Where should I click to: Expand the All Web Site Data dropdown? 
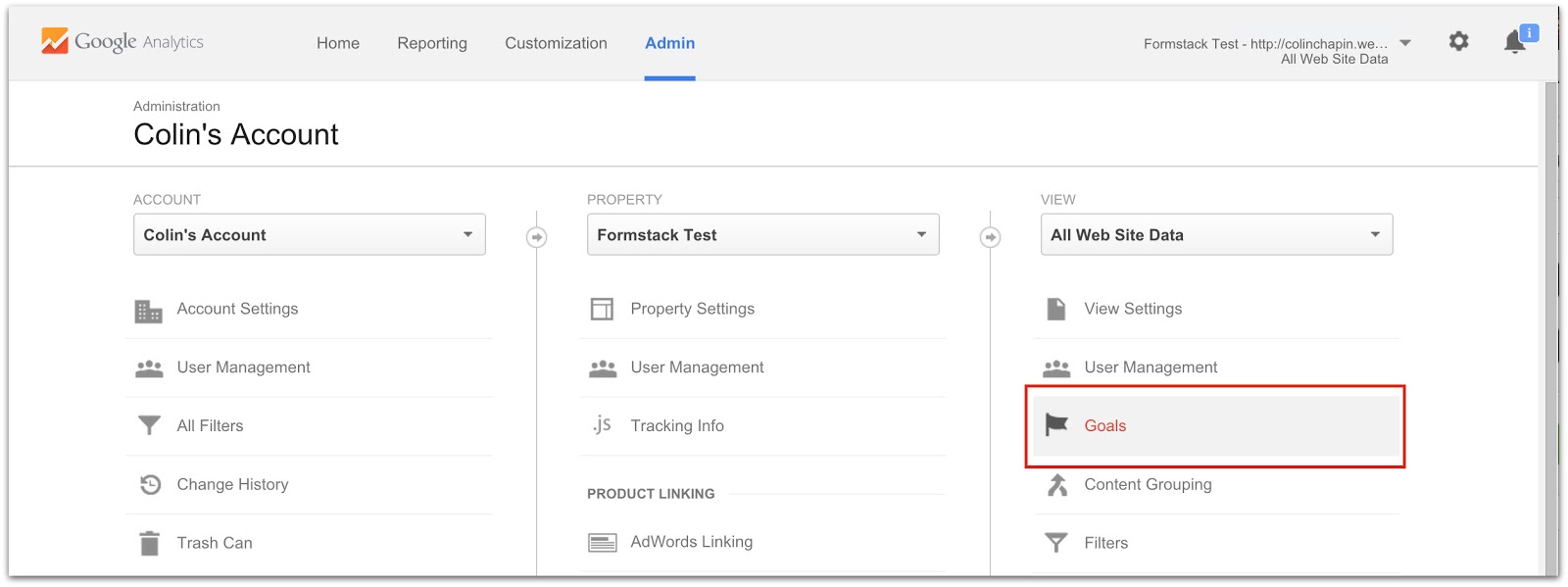click(x=1215, y=235)
